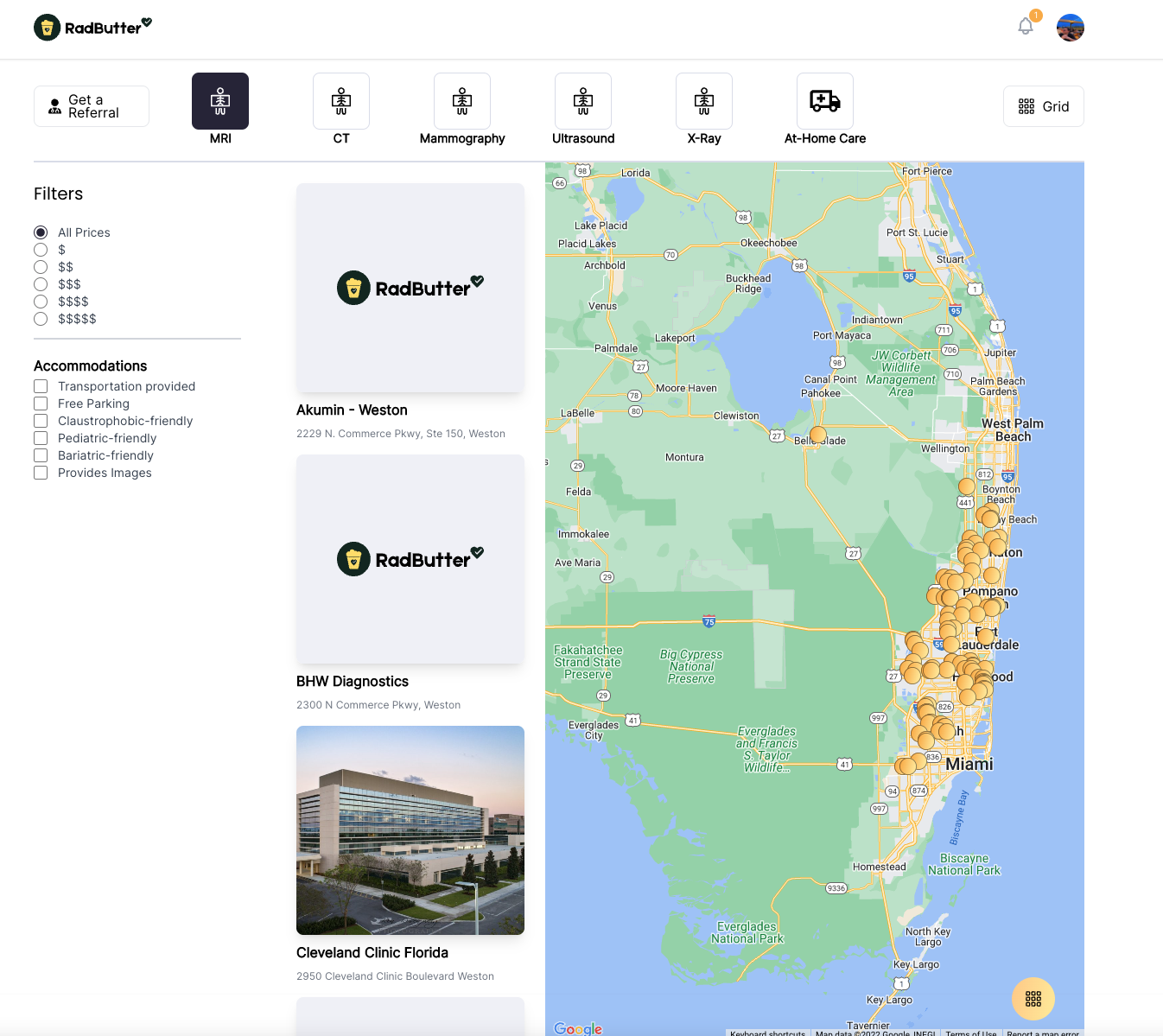Click the Belle Glade map marker
Image resolution: width=1163 pixels, height=1036 pixels.
[x=818, y=435]
